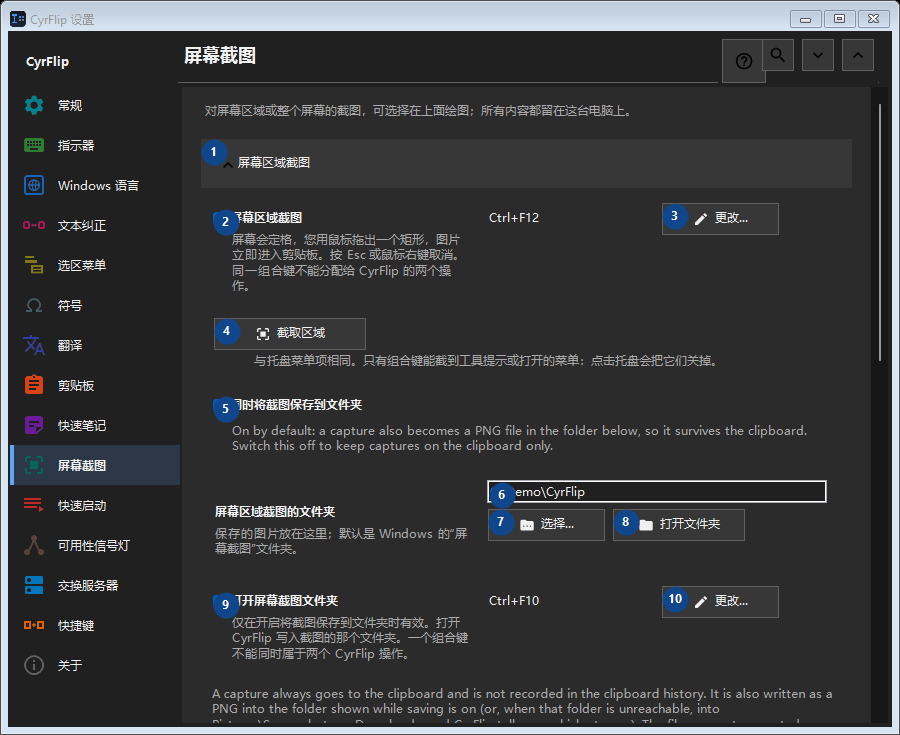Go to the 快捷键 sidebar page
900x735 pixels.
[x=95, y=625]
